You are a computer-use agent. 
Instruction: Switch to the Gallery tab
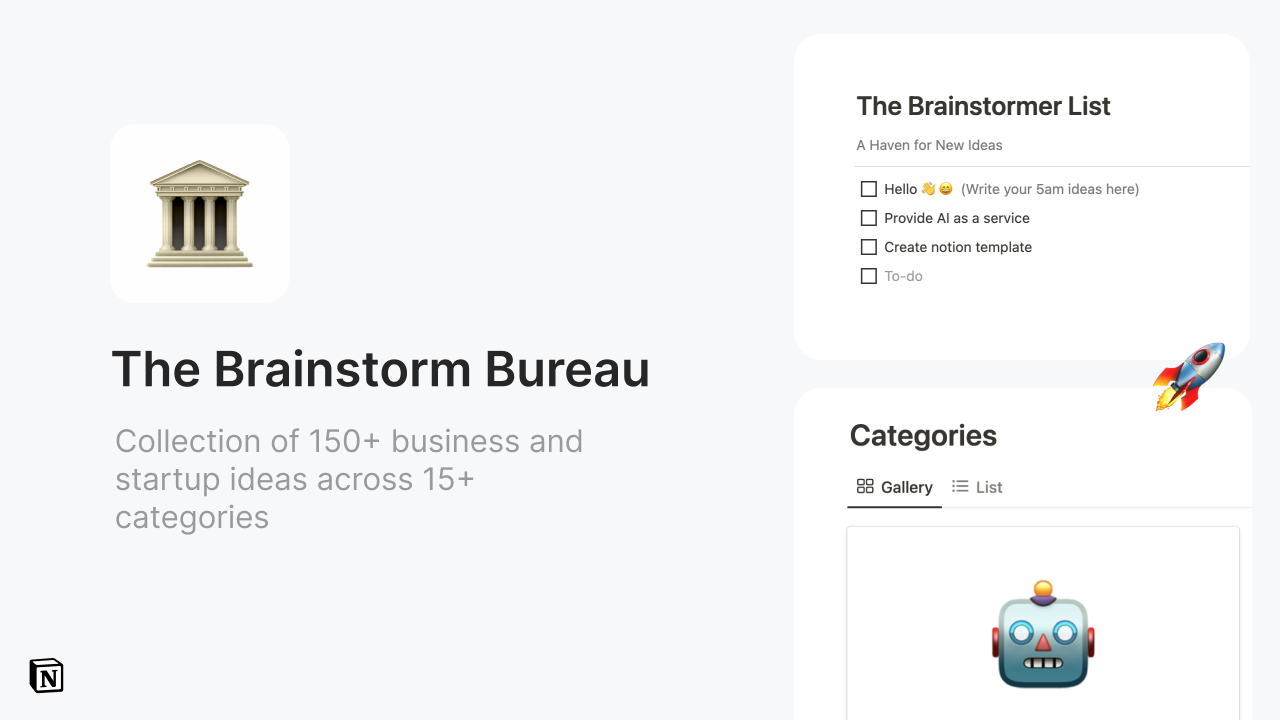894,487
